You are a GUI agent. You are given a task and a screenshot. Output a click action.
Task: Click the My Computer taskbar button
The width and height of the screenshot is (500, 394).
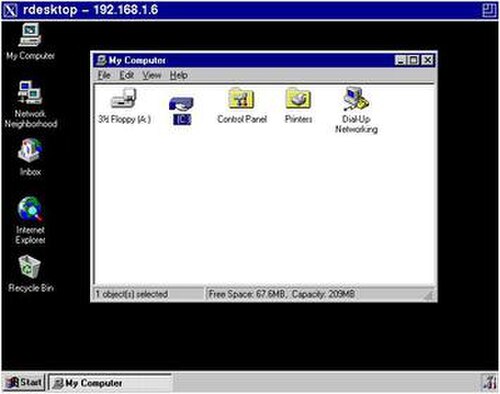tap(110, 382)
